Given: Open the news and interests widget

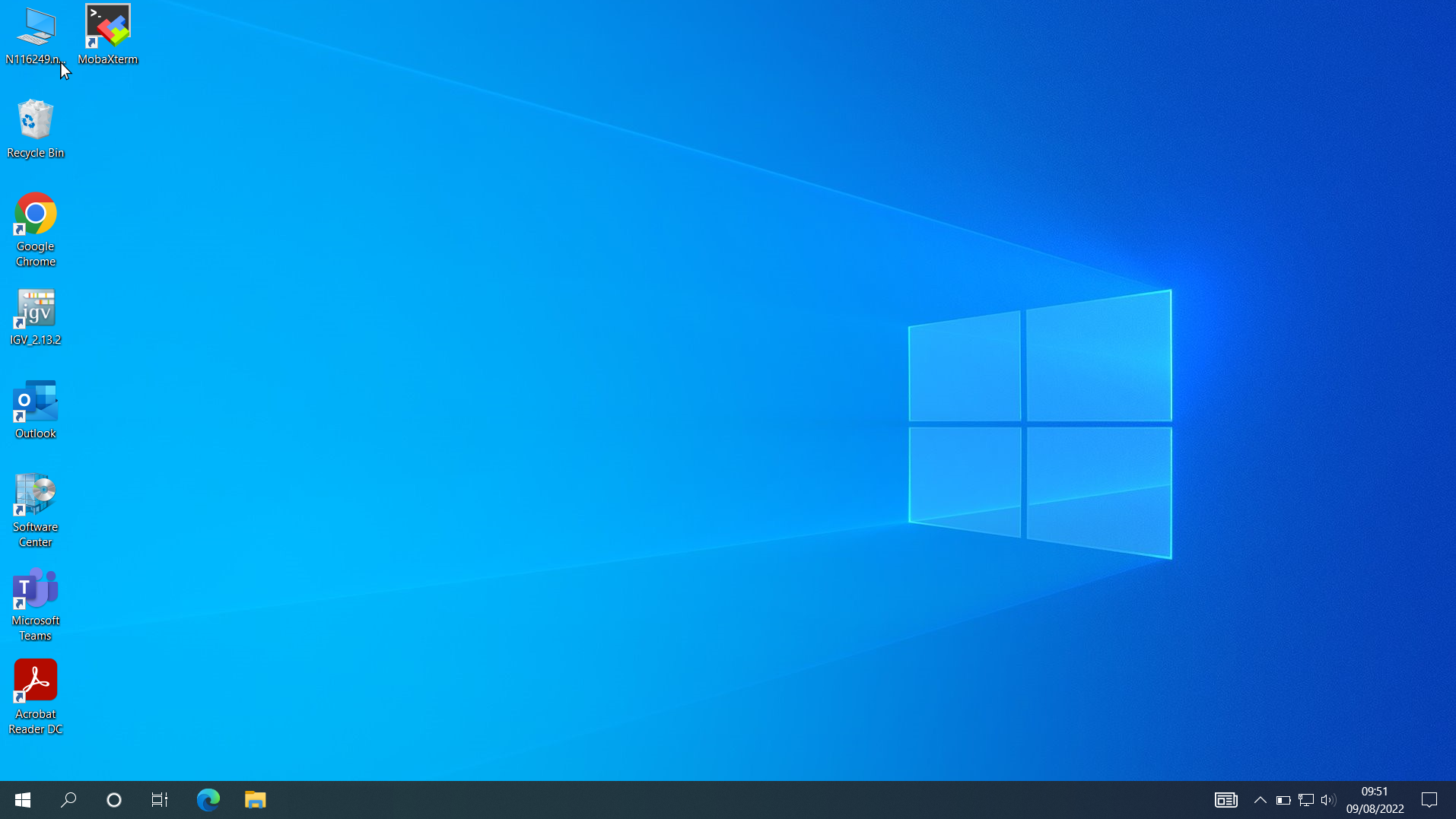Looking at the screenshot, I should [x=1226, y=799].
